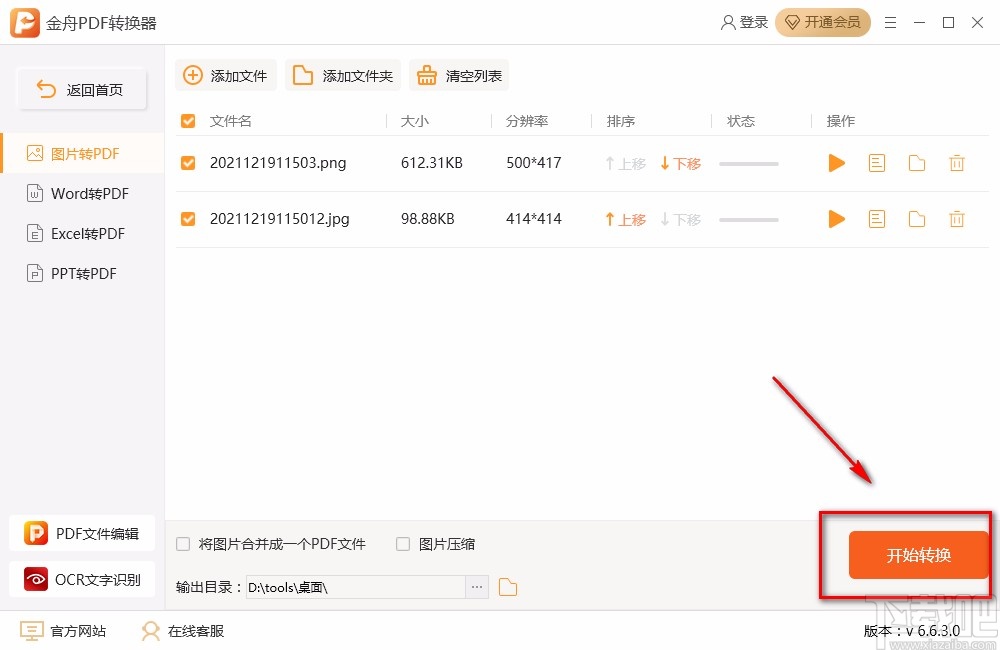Switch to PPT转PDF
This screenshot has height=650, width=1000.
82,274
